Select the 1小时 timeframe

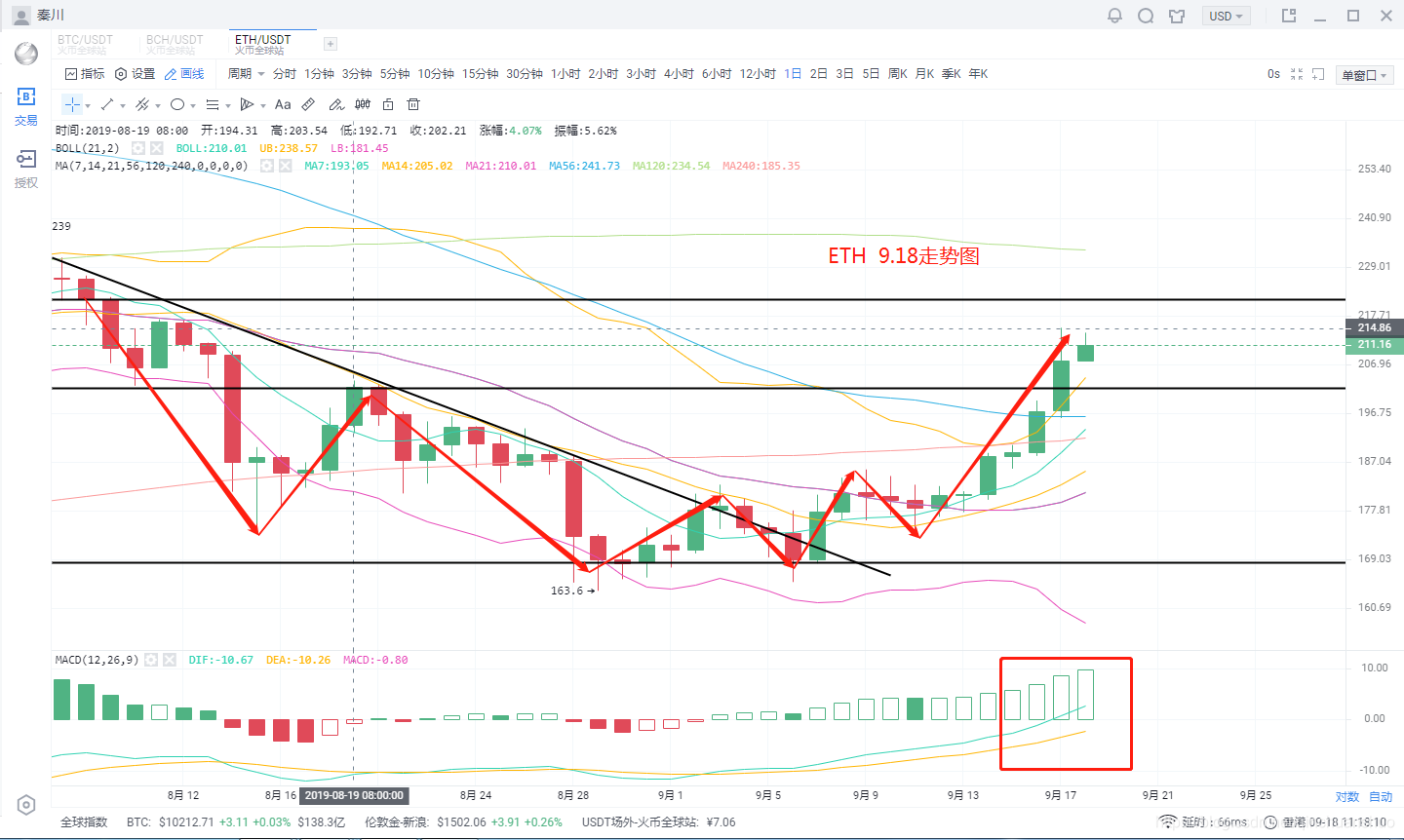coord(565,74)
